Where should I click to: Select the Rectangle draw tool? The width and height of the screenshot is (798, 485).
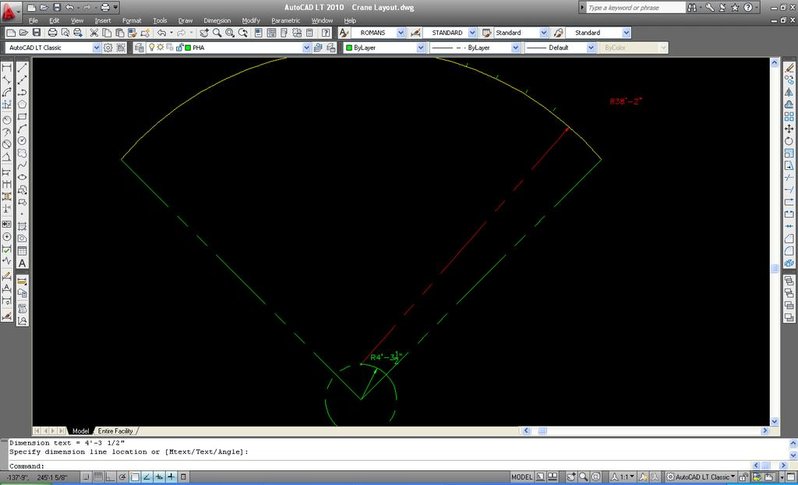coord(22,117)
